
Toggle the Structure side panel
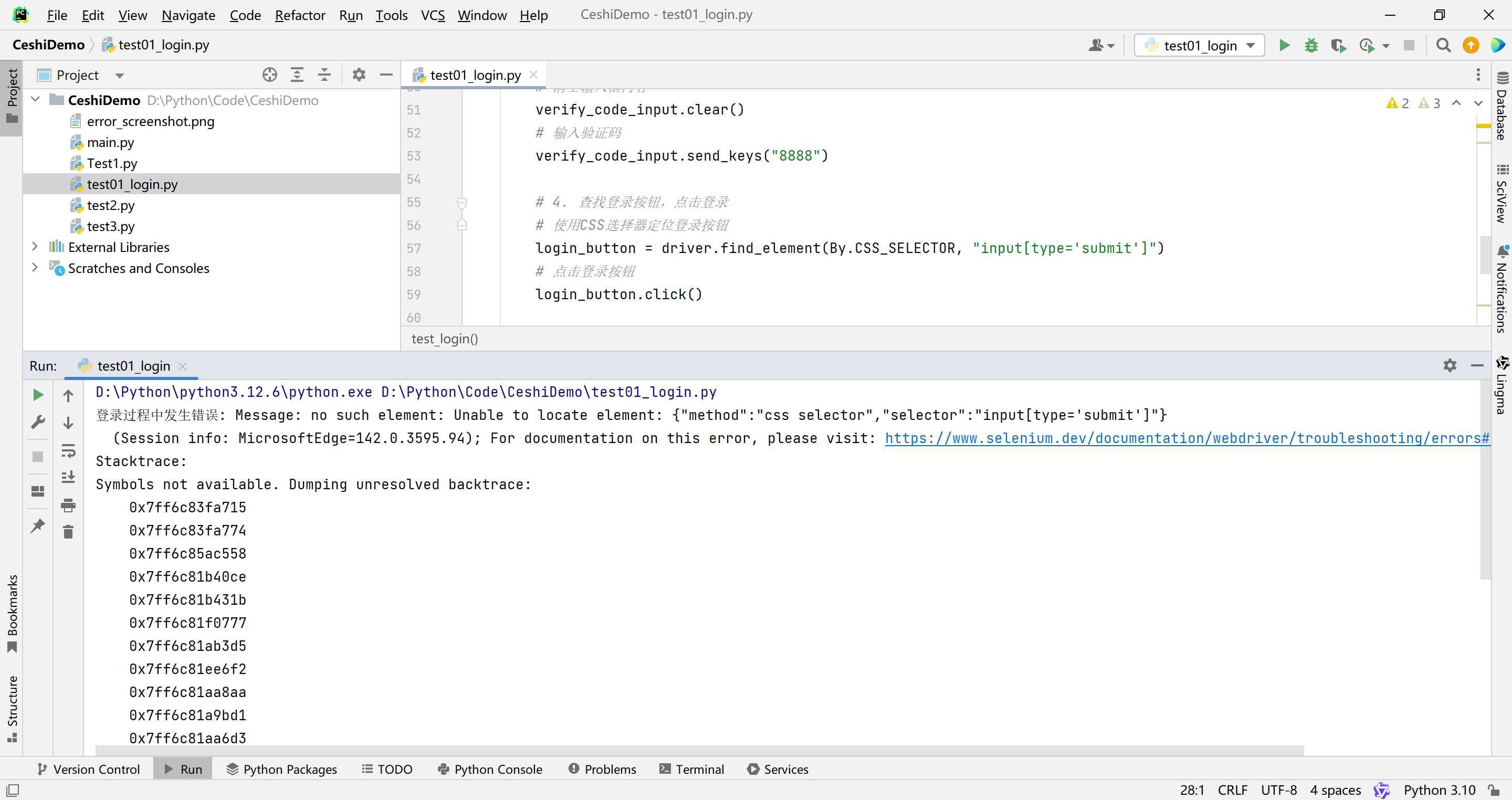pos(12,709)
